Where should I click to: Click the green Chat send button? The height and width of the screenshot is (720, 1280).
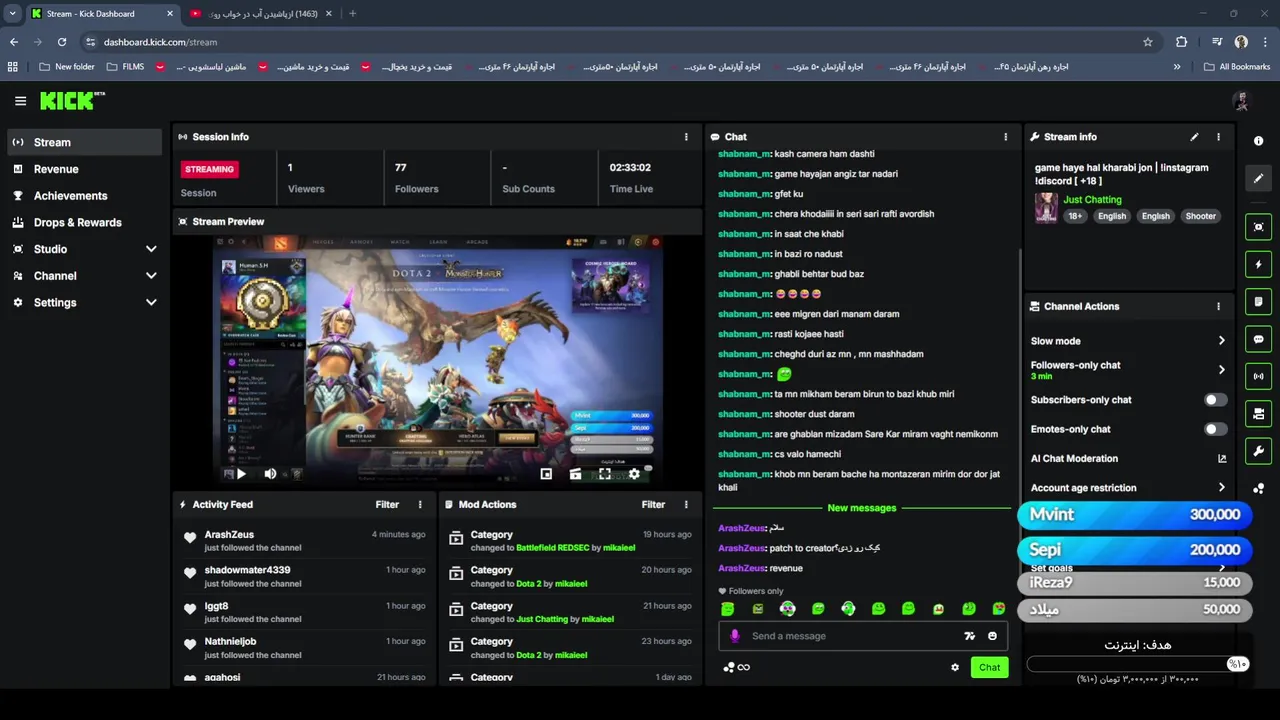point(989,667)
